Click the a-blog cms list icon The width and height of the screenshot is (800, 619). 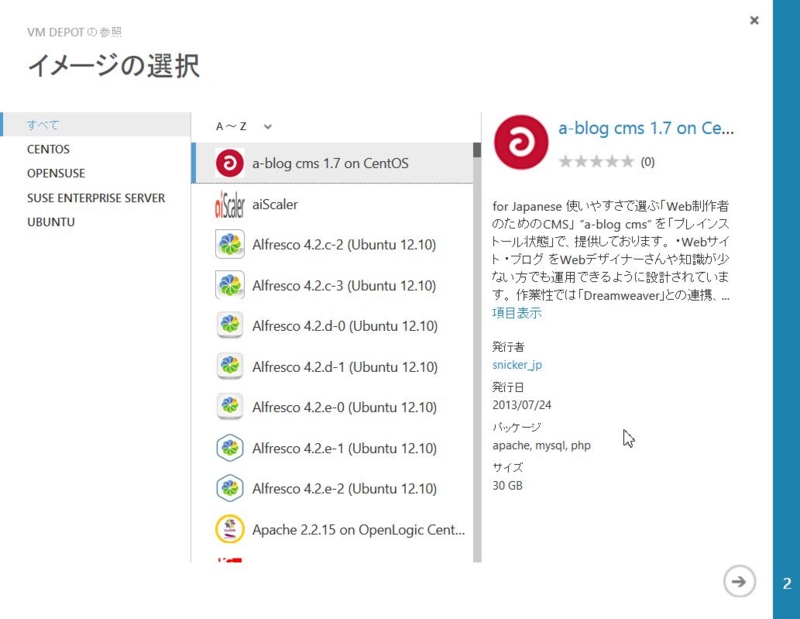pos(230,163)
